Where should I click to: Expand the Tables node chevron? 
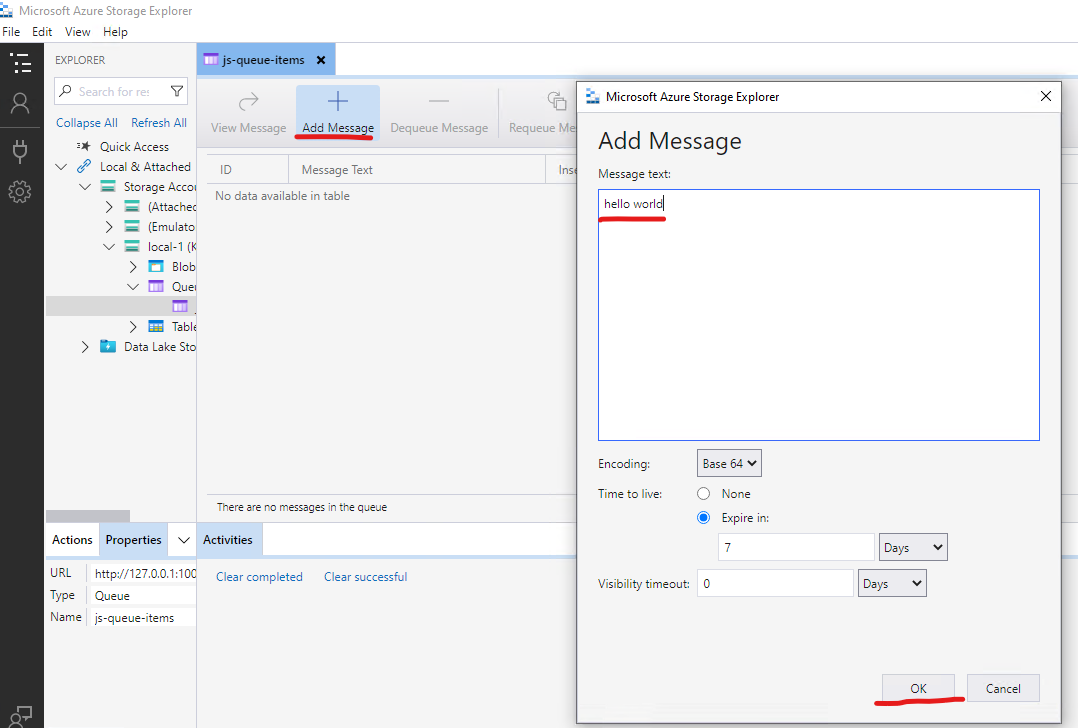(133, 326)
